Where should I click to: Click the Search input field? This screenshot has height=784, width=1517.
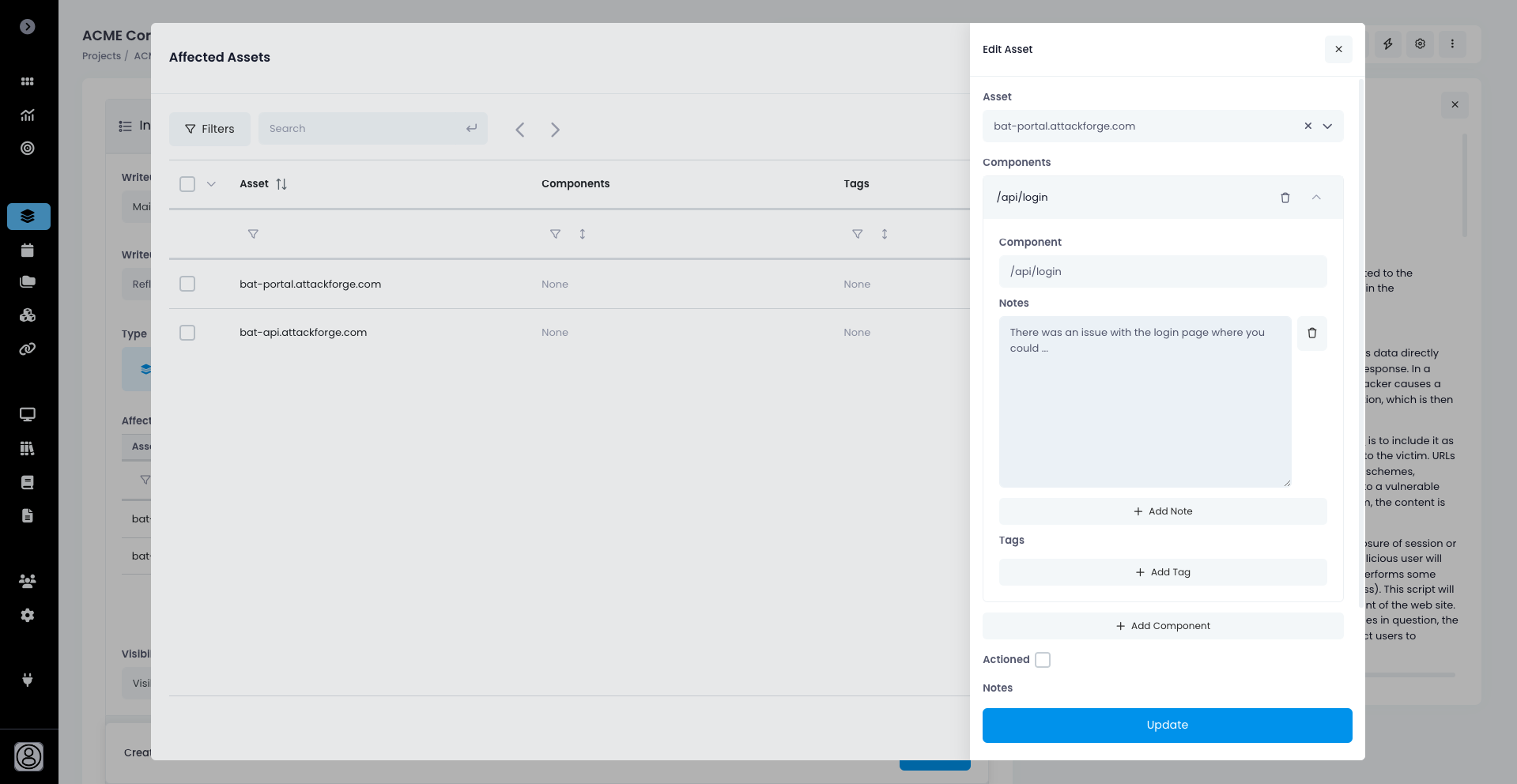pos(364,129)
